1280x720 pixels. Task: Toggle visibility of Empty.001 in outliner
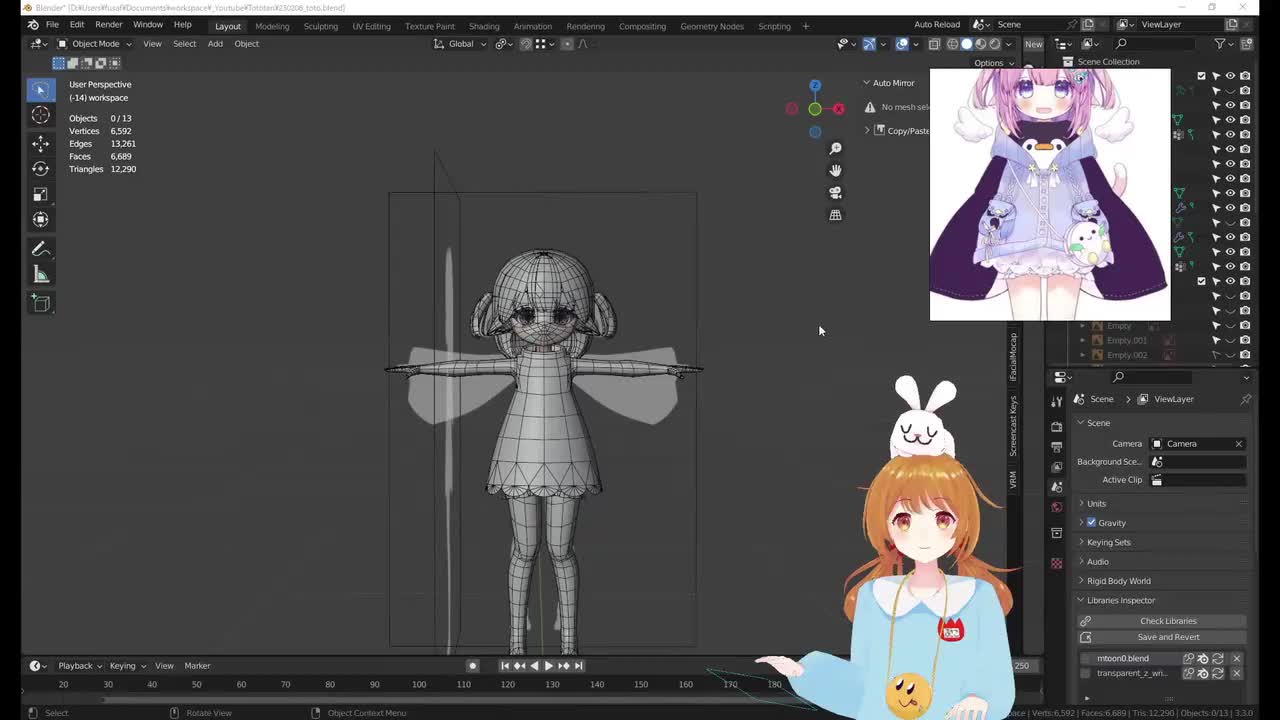(1230, 340)
